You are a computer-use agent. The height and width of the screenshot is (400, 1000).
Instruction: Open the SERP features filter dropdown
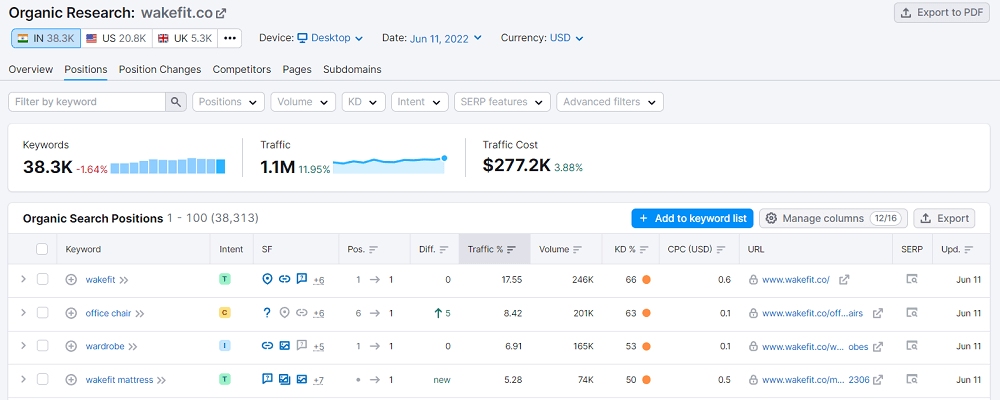(502, 102)
